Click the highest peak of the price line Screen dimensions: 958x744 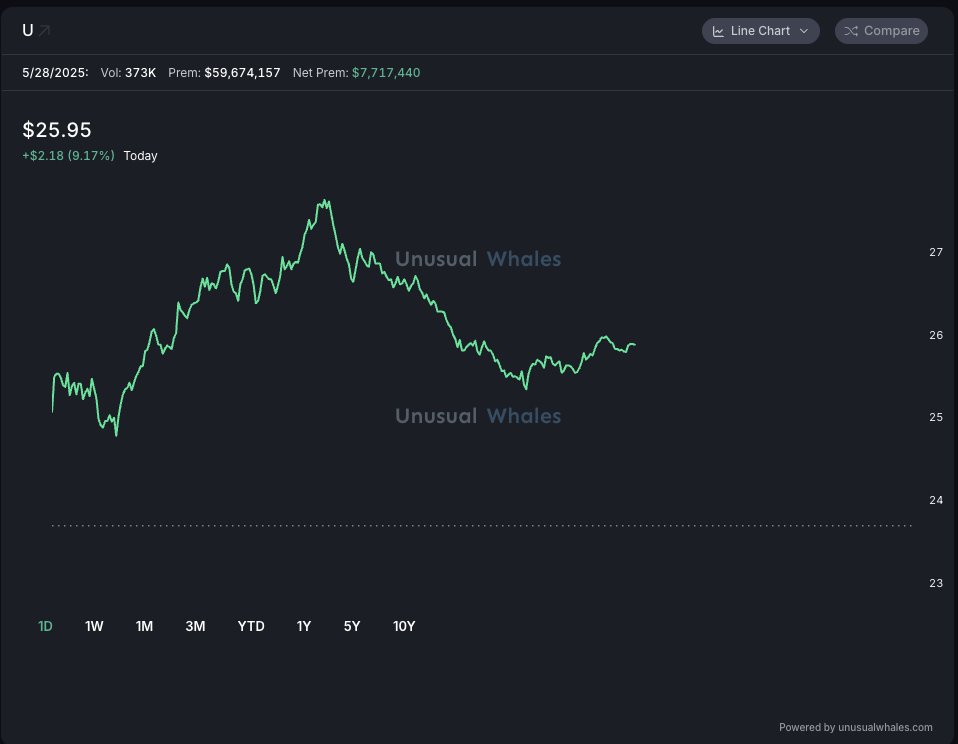coord(324,200)
